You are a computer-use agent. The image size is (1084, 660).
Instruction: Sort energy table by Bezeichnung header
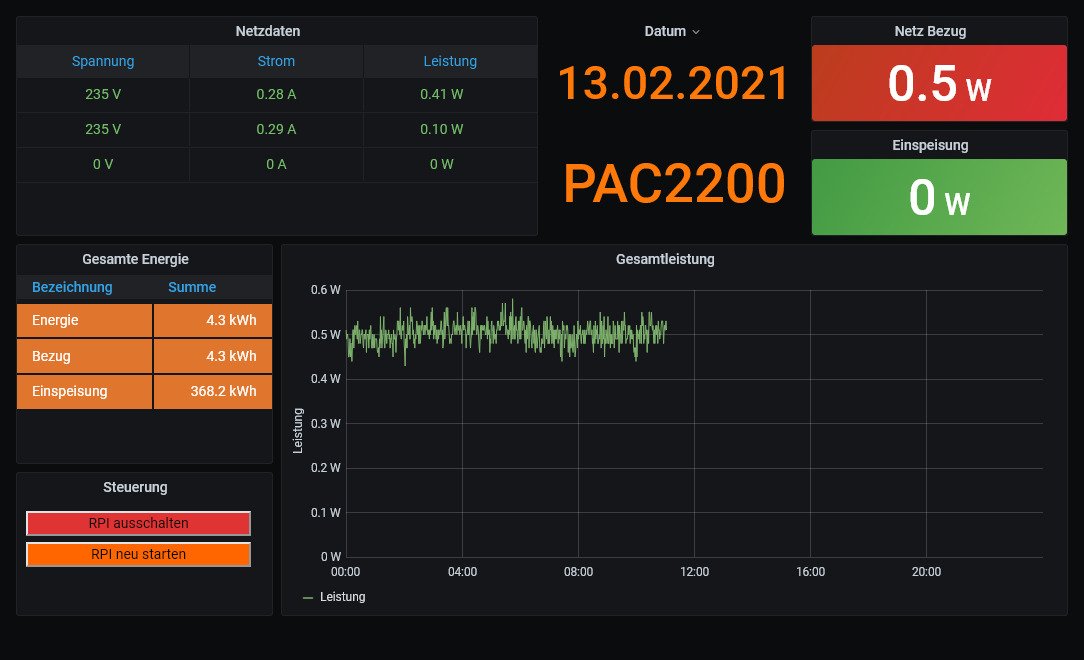[72, 288]
